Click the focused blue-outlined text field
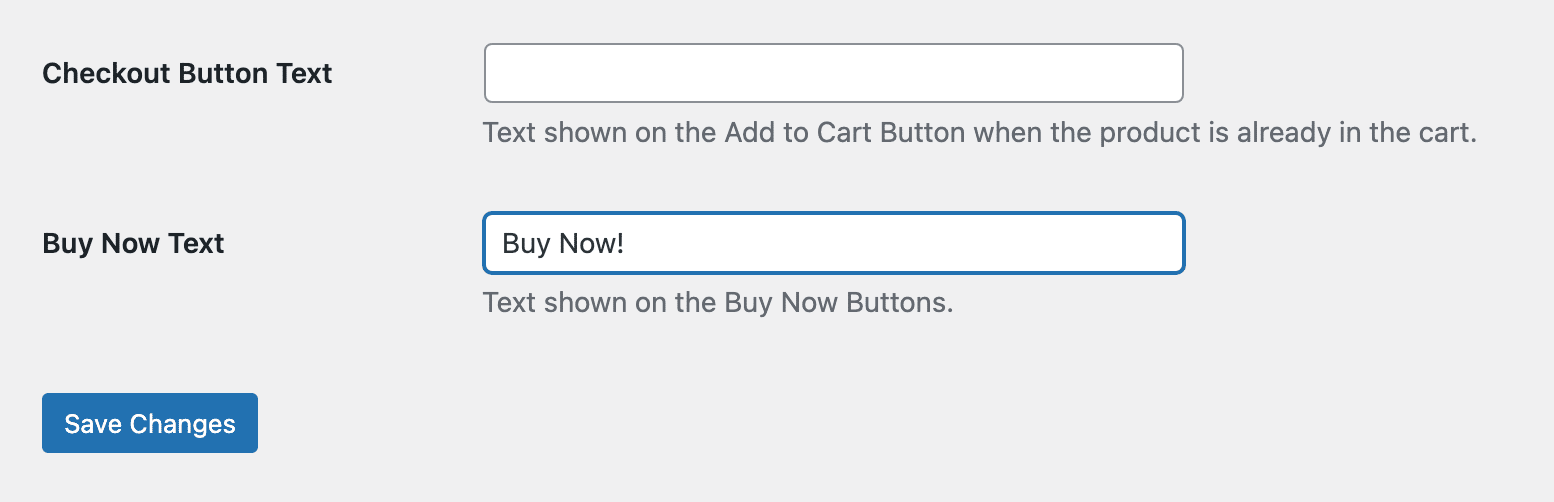 click(x=833, y=243)
